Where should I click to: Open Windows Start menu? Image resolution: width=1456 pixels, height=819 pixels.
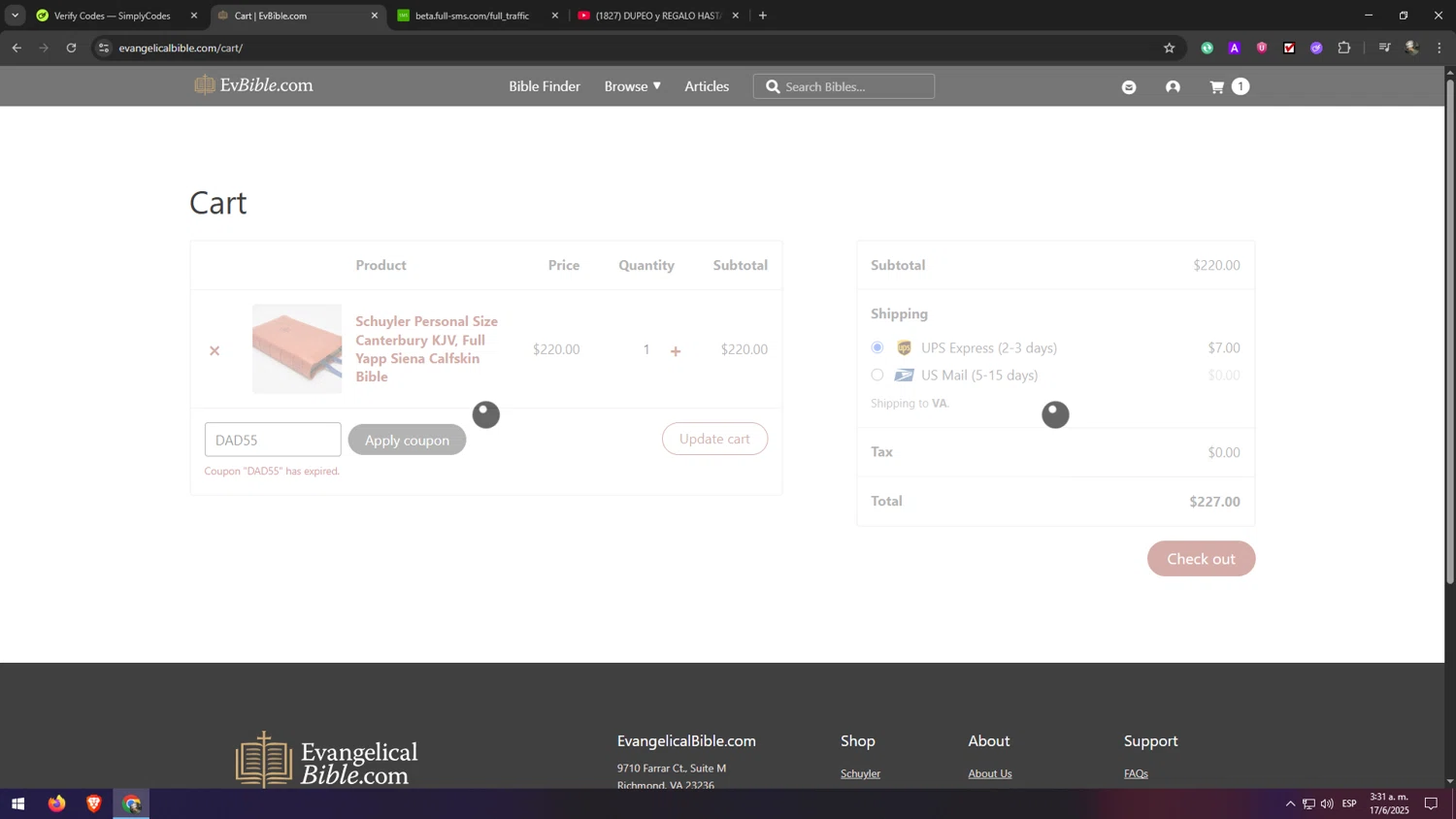point(17,803)
